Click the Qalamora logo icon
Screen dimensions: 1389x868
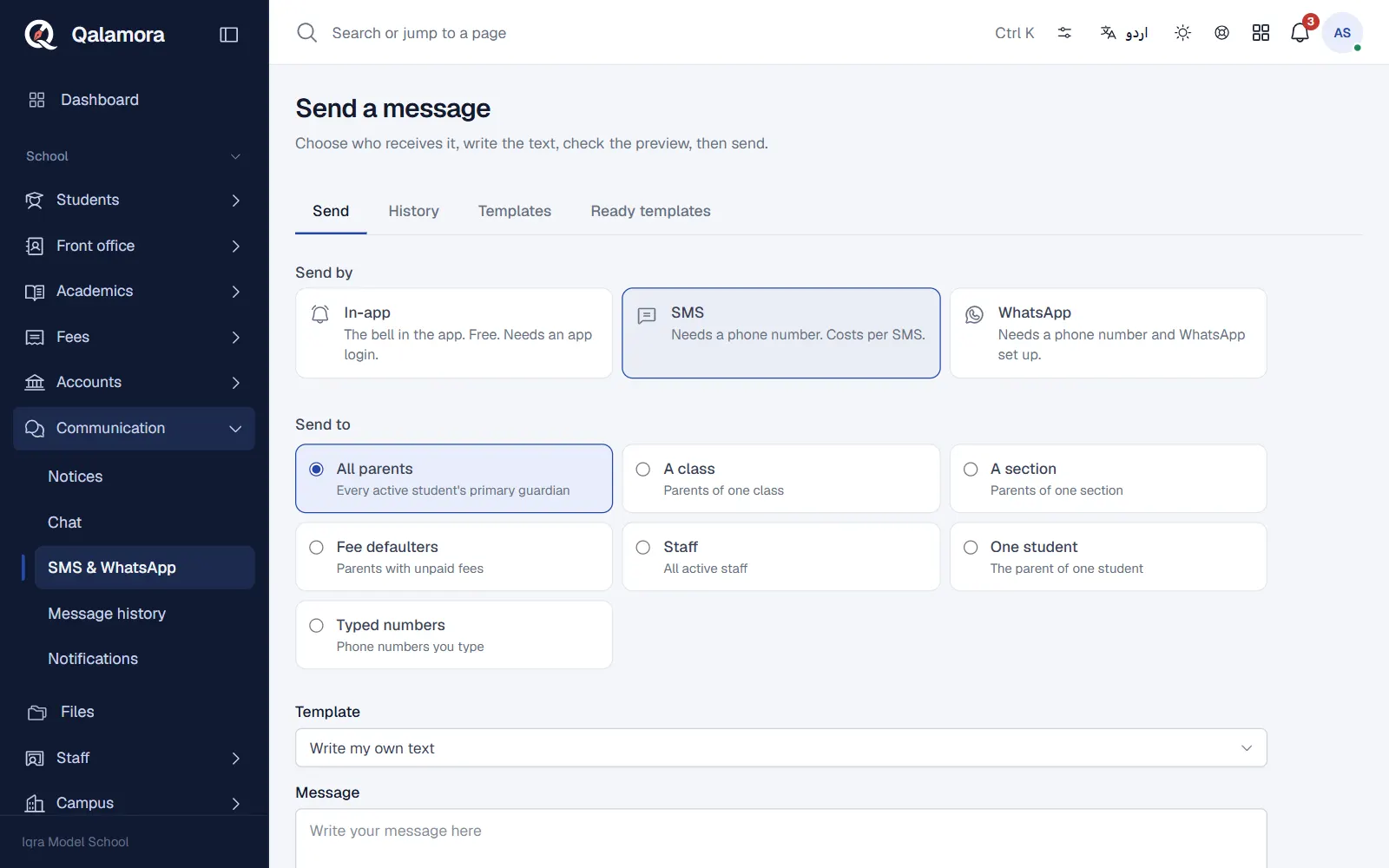coord(40,35)
